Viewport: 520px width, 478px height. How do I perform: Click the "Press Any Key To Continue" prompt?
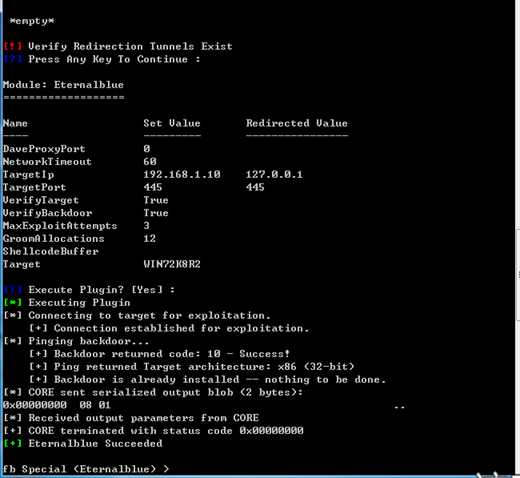coord(102,59)
